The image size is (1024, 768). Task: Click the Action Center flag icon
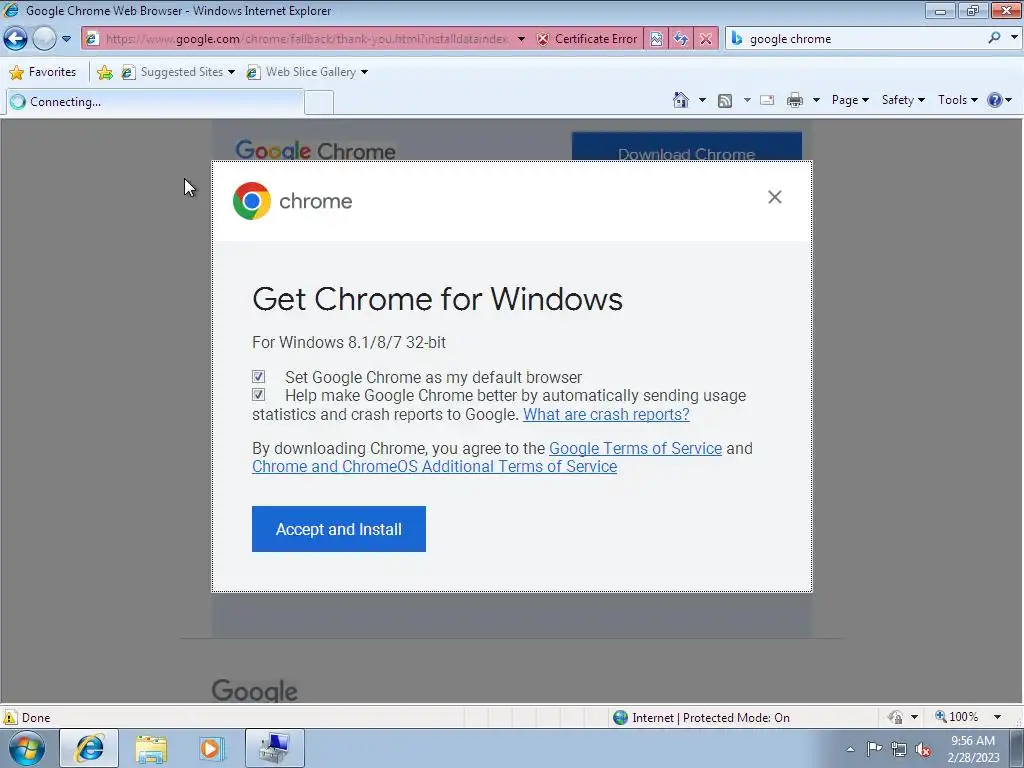(874, 749)
